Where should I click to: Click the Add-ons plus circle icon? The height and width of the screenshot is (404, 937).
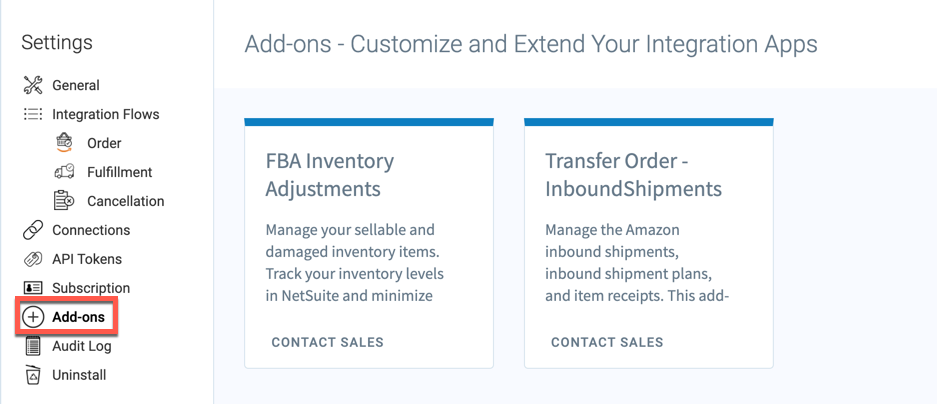click(x=33, y=317)
